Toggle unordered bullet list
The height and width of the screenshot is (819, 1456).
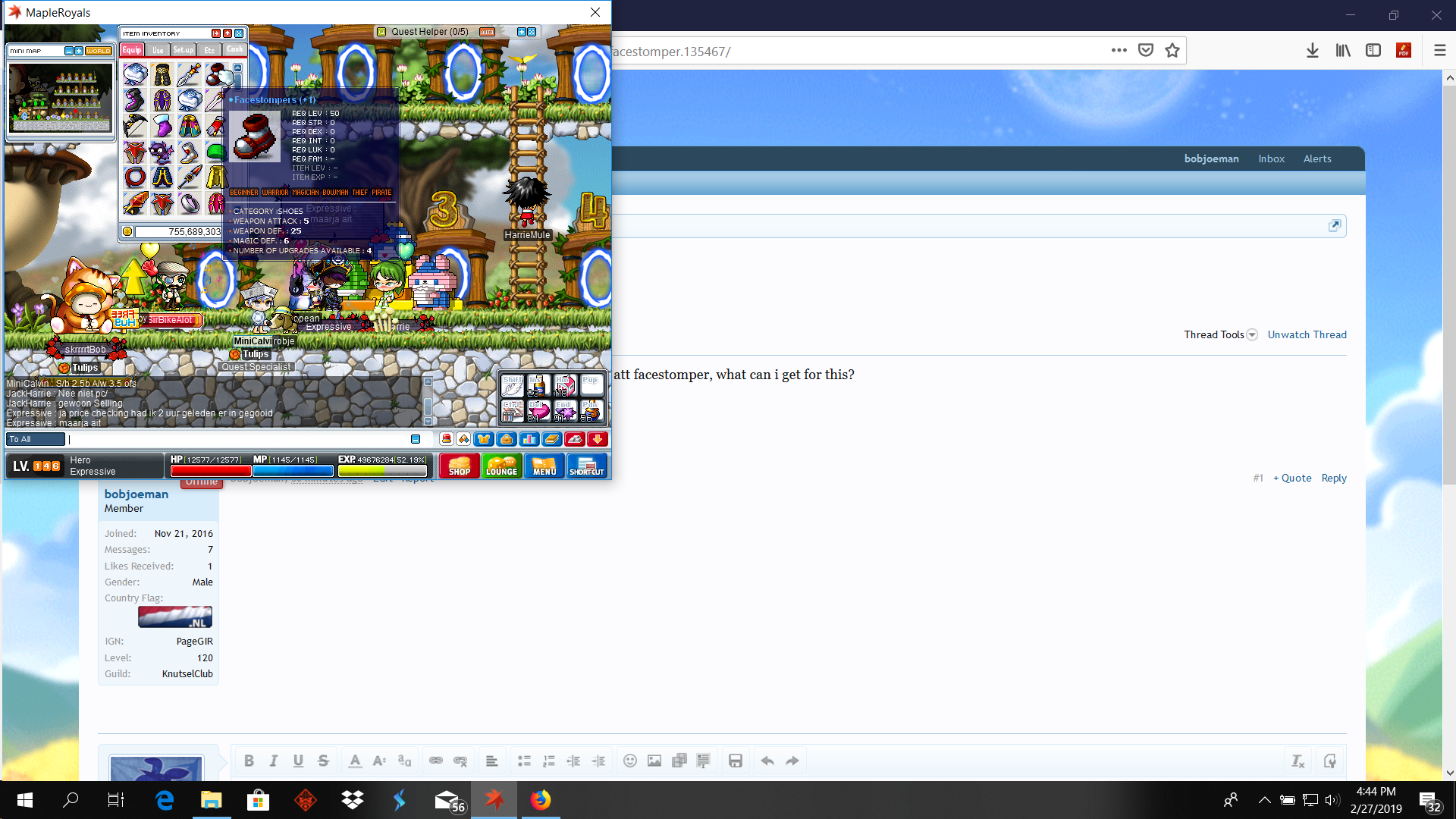[524, 761]
